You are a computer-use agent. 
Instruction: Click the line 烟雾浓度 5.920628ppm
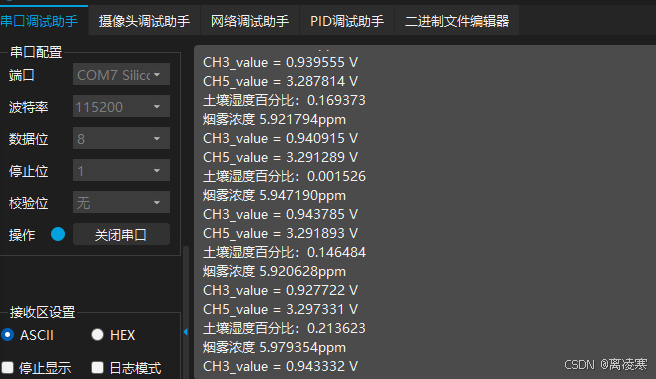pos(274,271)
